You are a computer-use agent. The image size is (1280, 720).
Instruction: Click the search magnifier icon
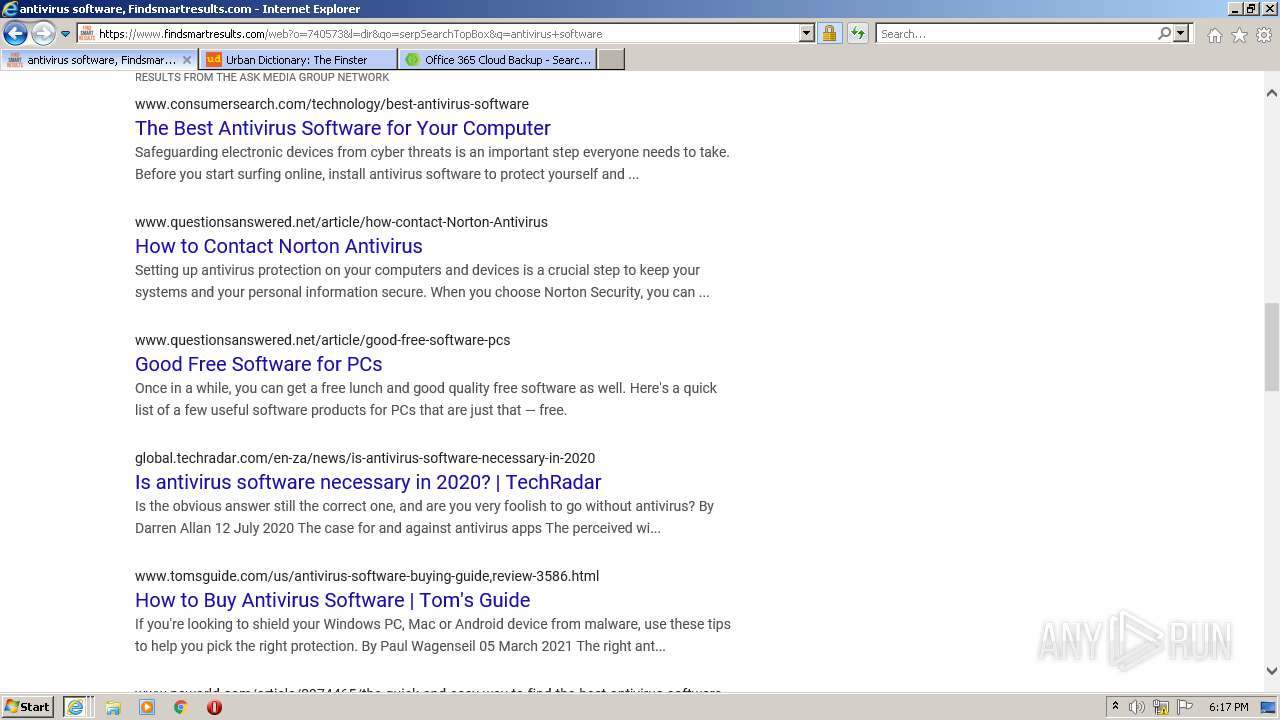1164,33
